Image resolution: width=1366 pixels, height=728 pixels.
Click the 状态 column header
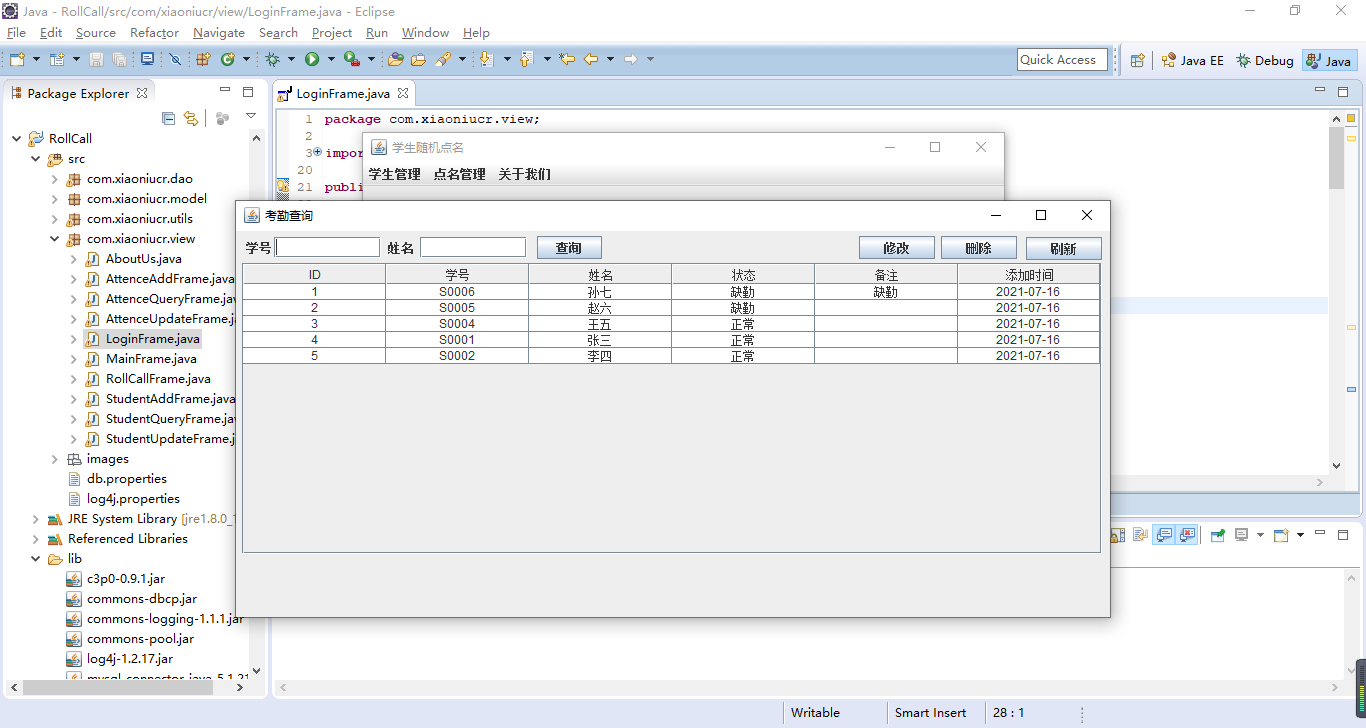tap(743, 274)
